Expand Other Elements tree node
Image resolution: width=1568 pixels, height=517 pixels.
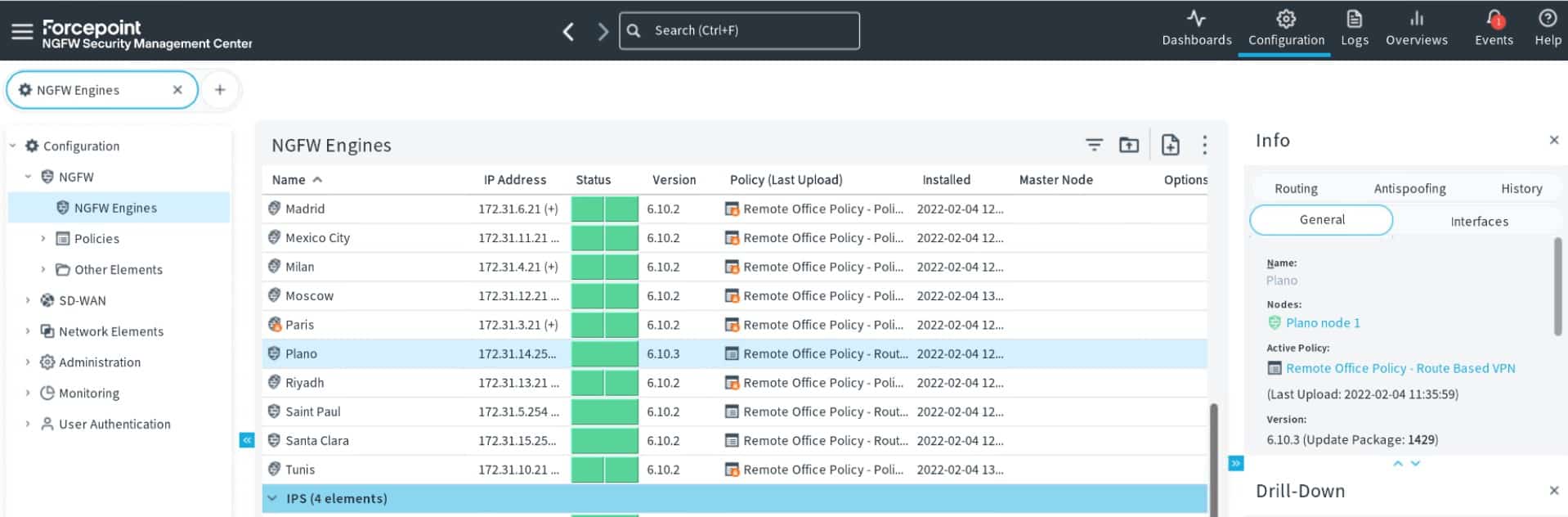click(x=43, y=269)
